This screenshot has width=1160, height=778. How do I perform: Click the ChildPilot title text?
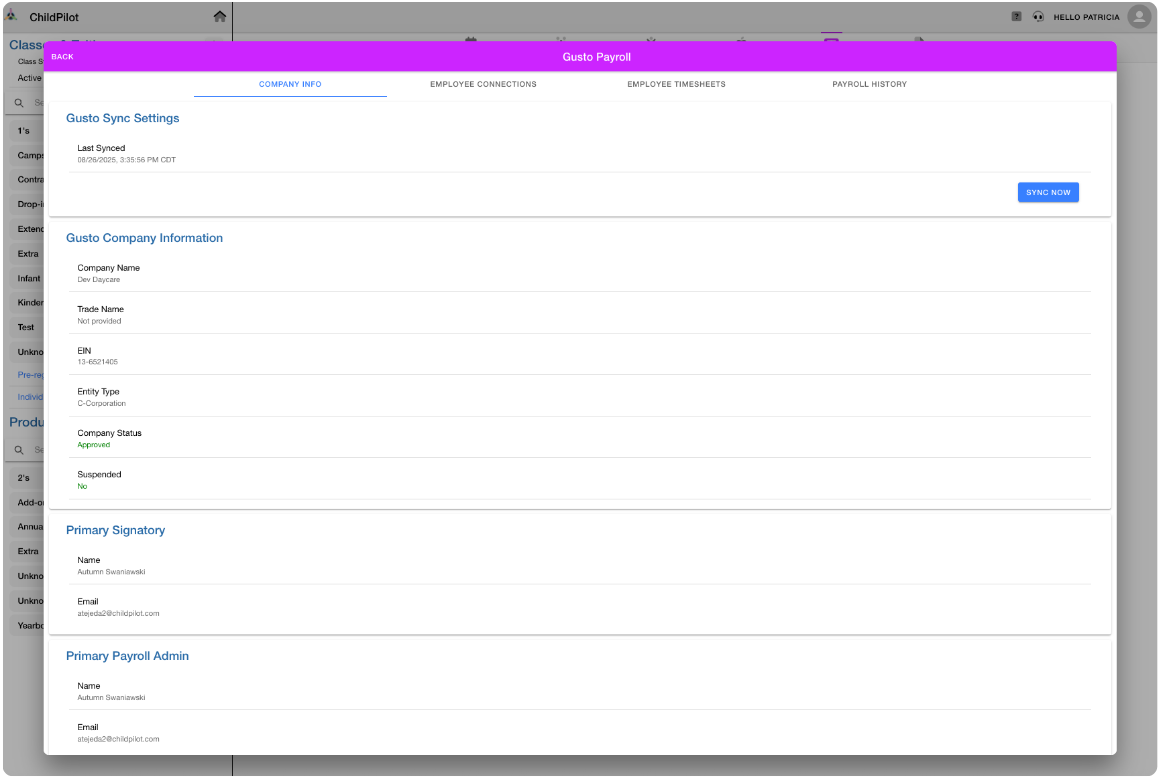pos(54,17)
